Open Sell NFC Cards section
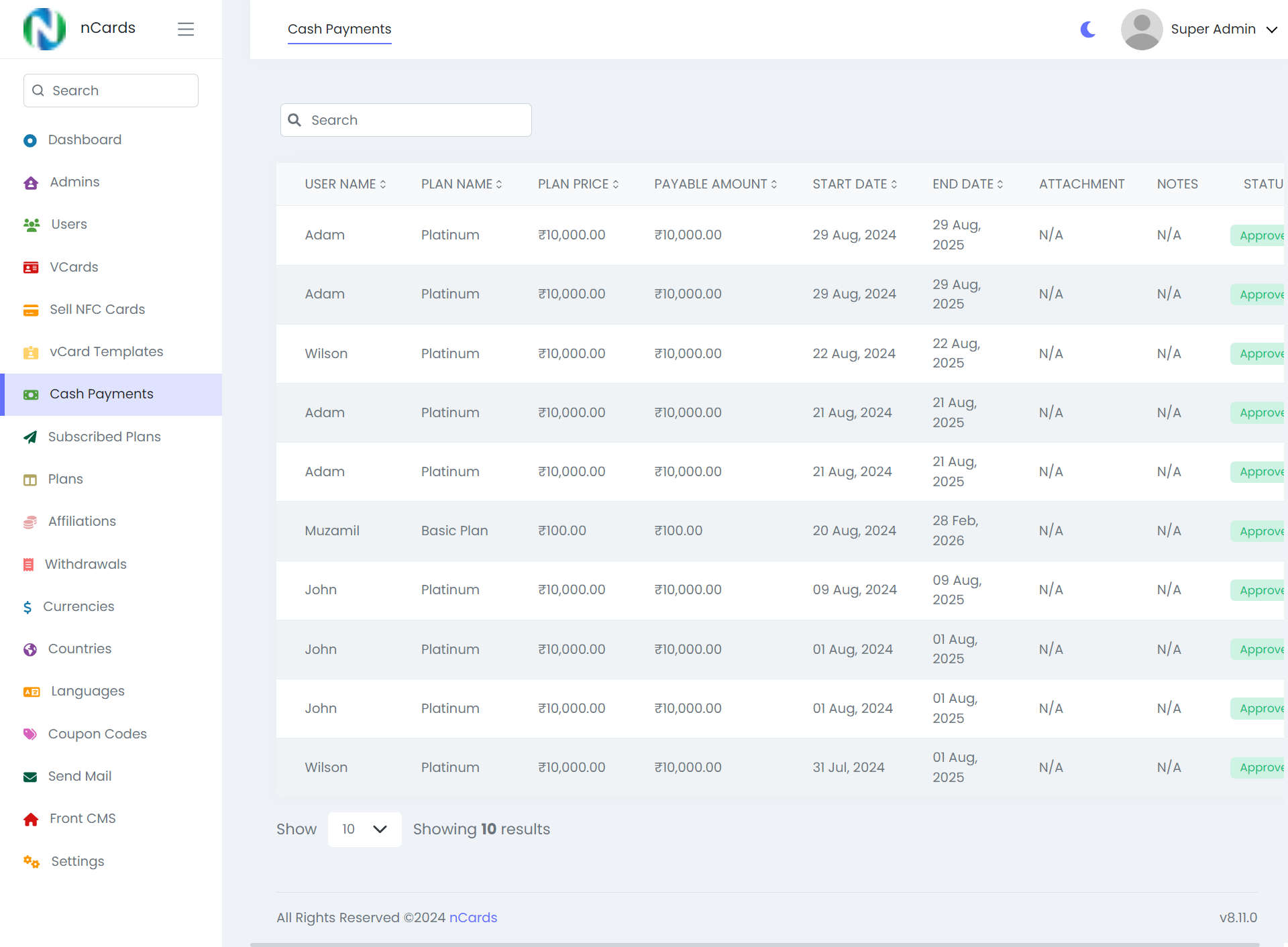 click(x=97, y=309)
